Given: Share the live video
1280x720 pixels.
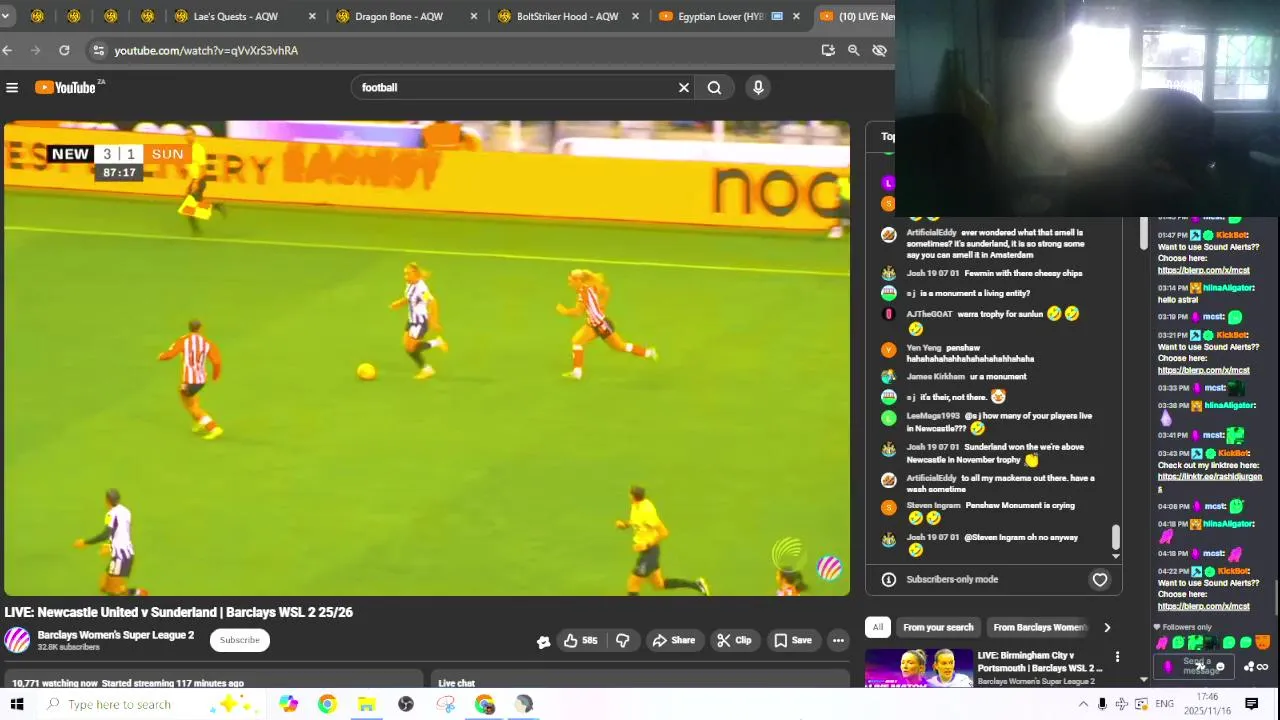Looking at the screenshot, I should (x=673, y=640).
